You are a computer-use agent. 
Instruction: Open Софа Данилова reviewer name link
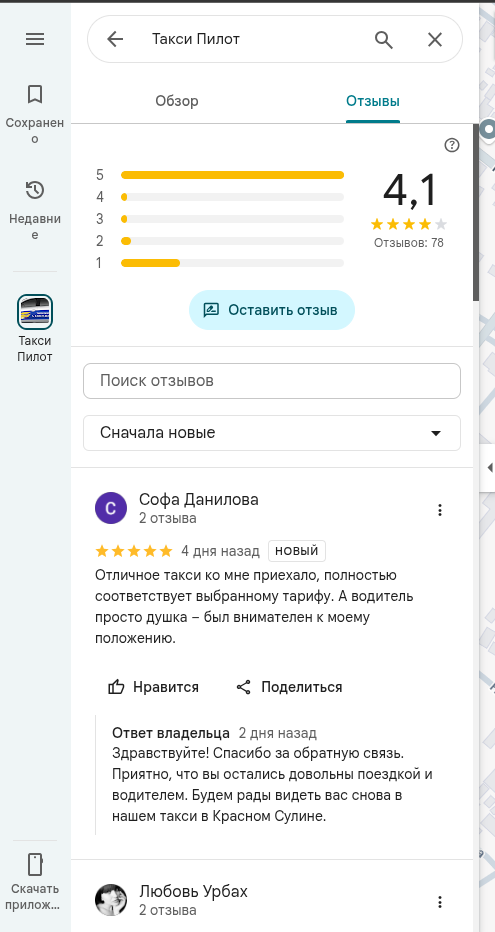point(199,499)
